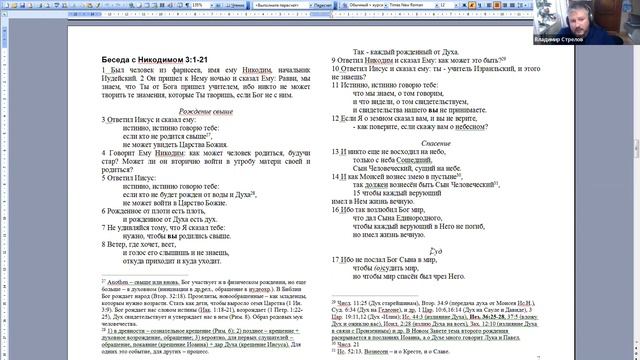
Task: Save the document with the floppy-disk icon
Action: click(22, 5)
